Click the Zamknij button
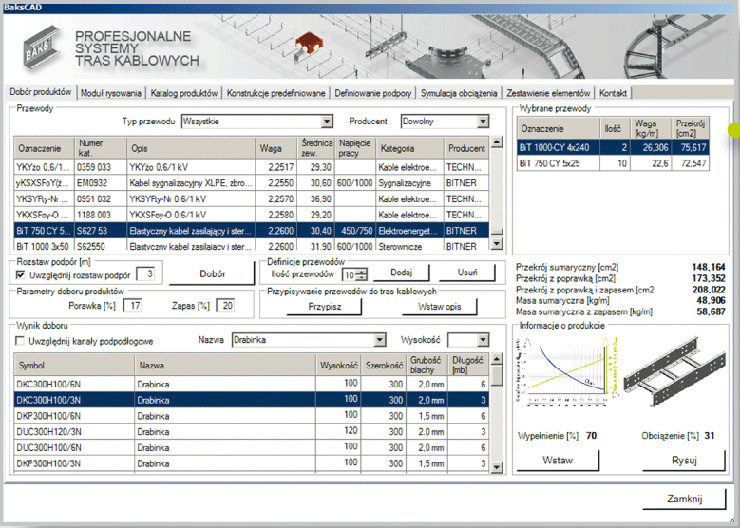This screenshot has width=740, height=528. click(x=684, y=499)
